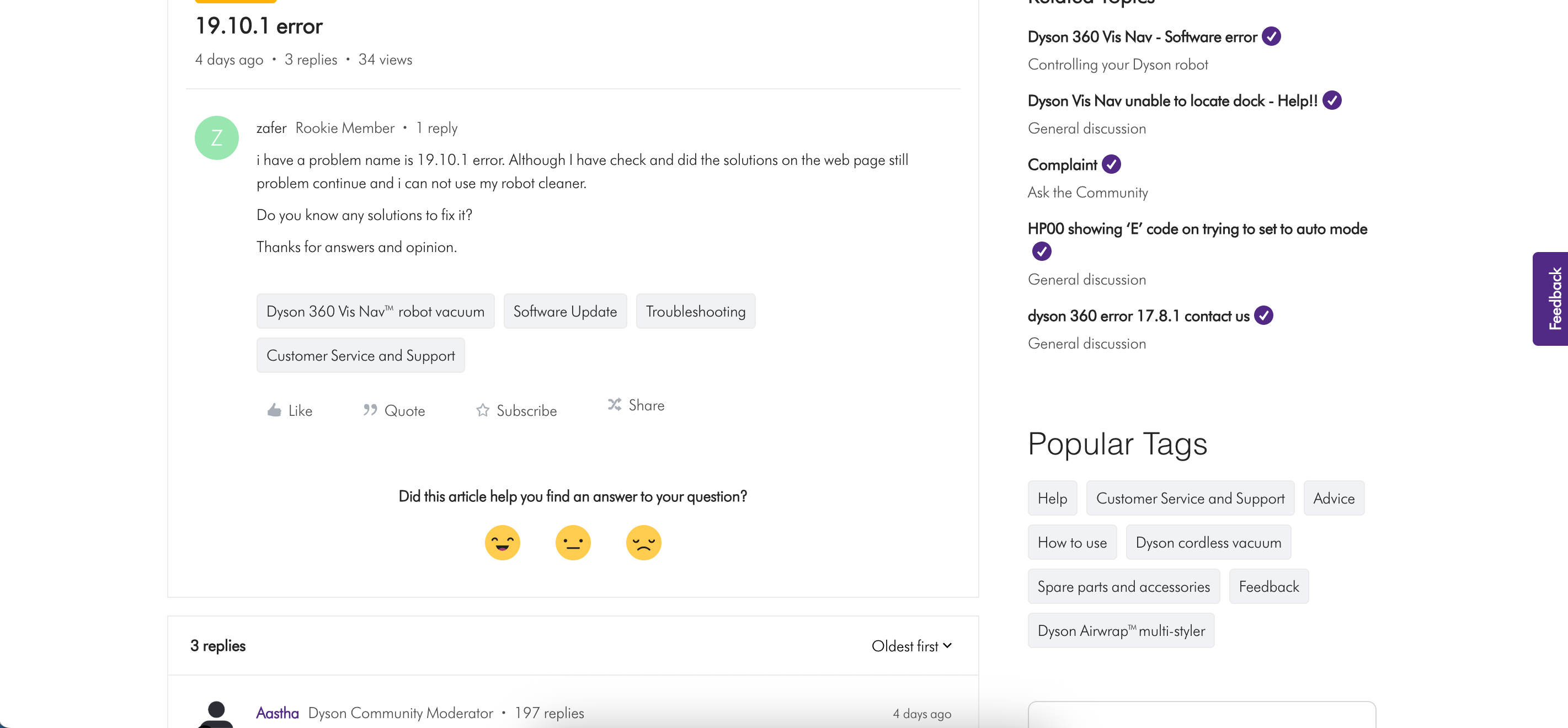
Task: Select the 'Troubleshooting' tag
Action: coord(696,311)
